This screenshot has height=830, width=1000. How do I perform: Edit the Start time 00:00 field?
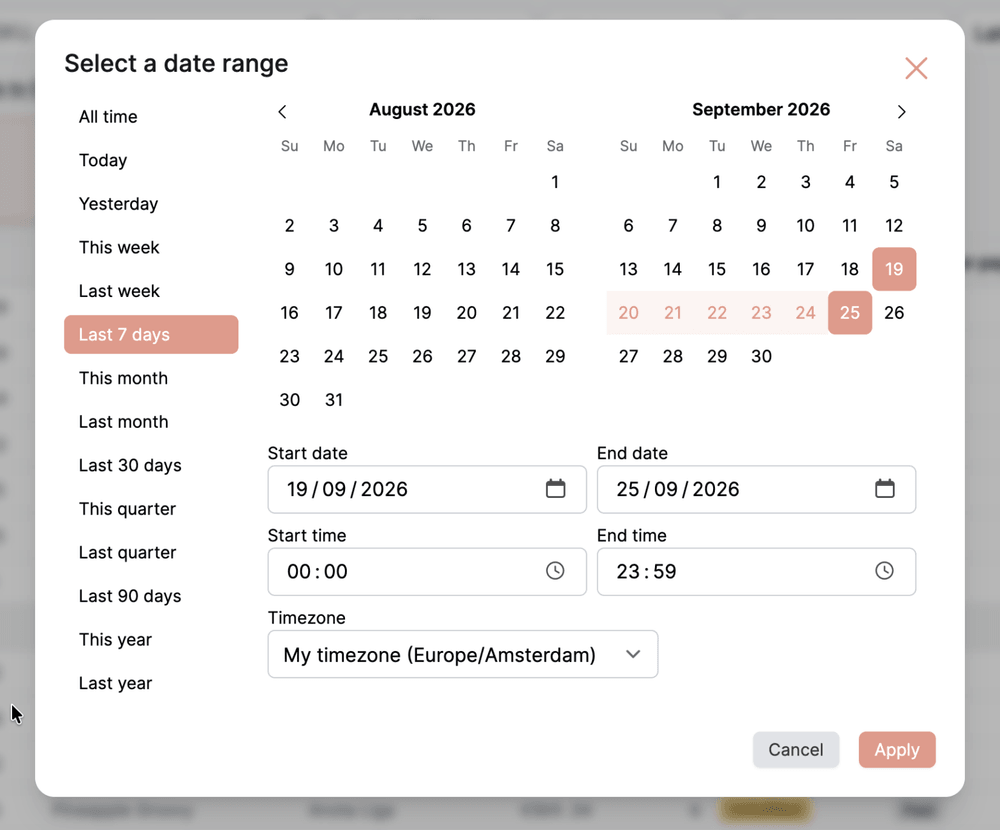(x=427, y=572)
